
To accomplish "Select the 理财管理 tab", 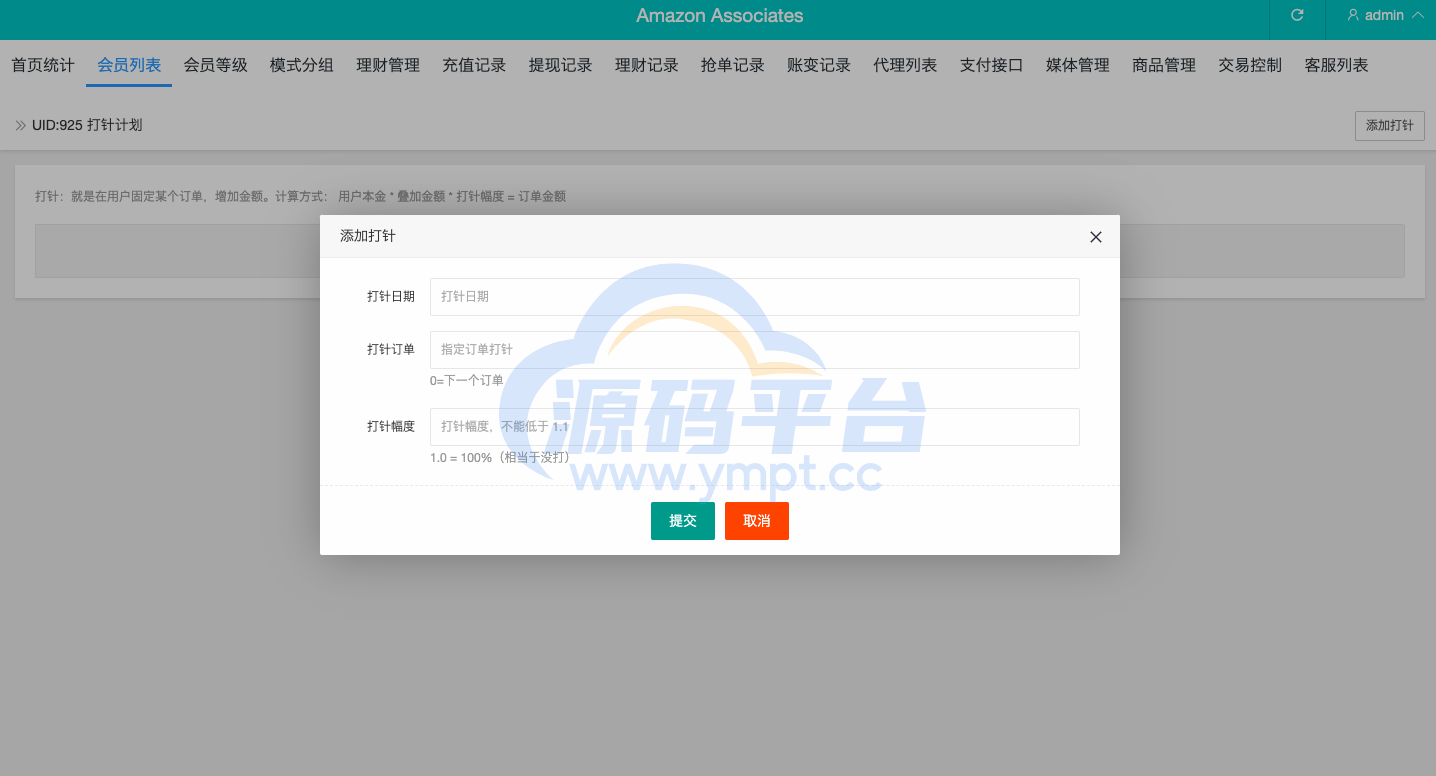I will [388, 65].
